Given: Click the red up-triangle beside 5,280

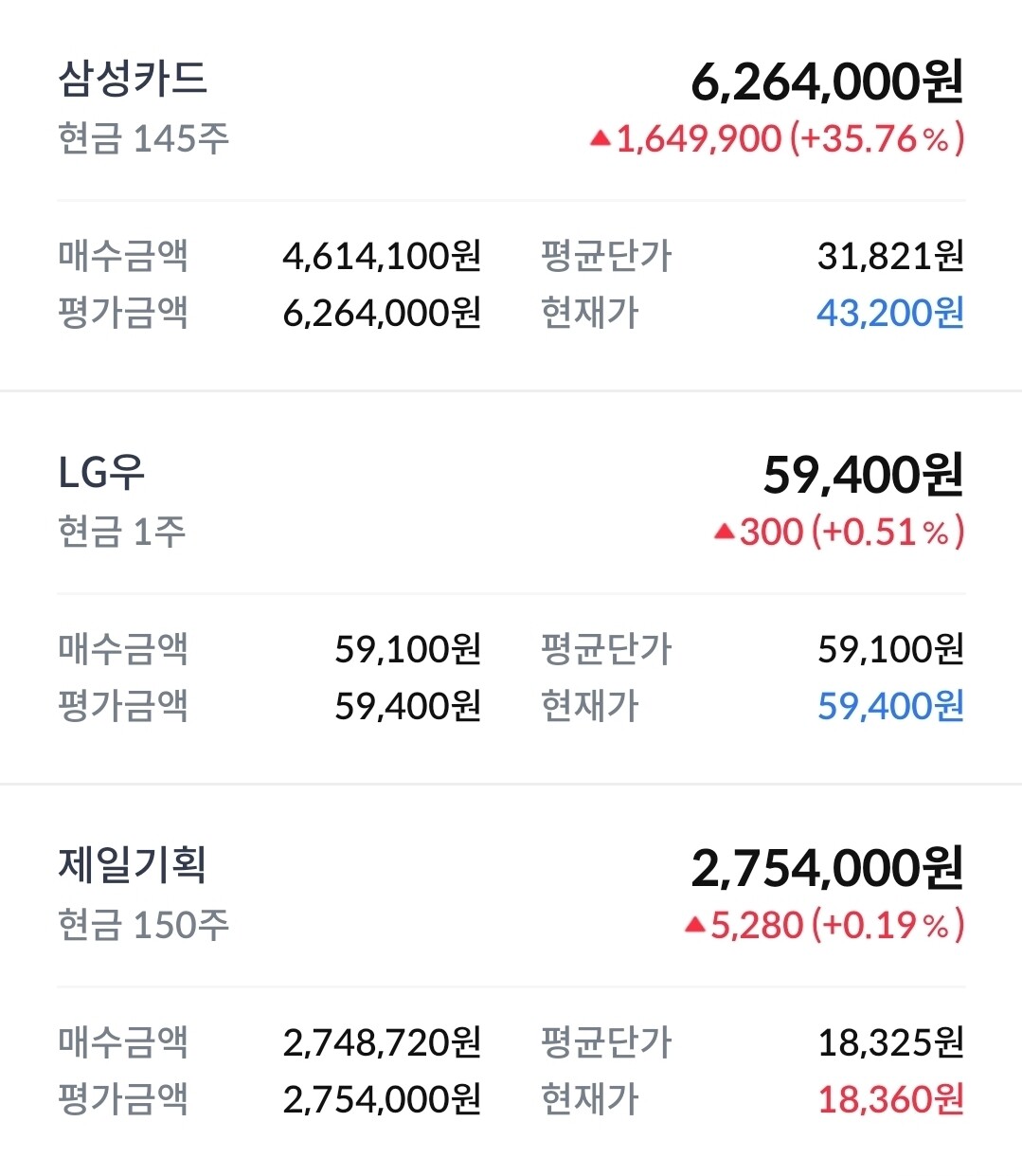Looking at the screenshot, I should tap(695, 924).
